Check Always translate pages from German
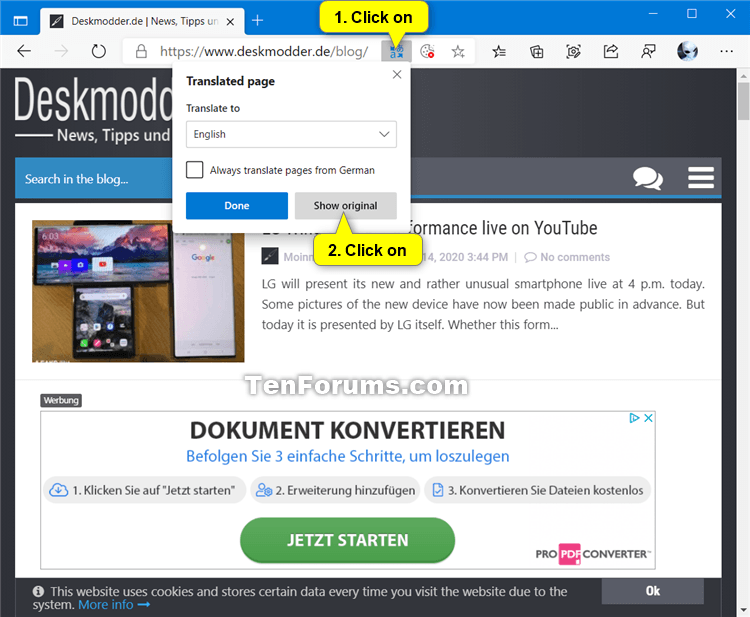 [195, 170]
